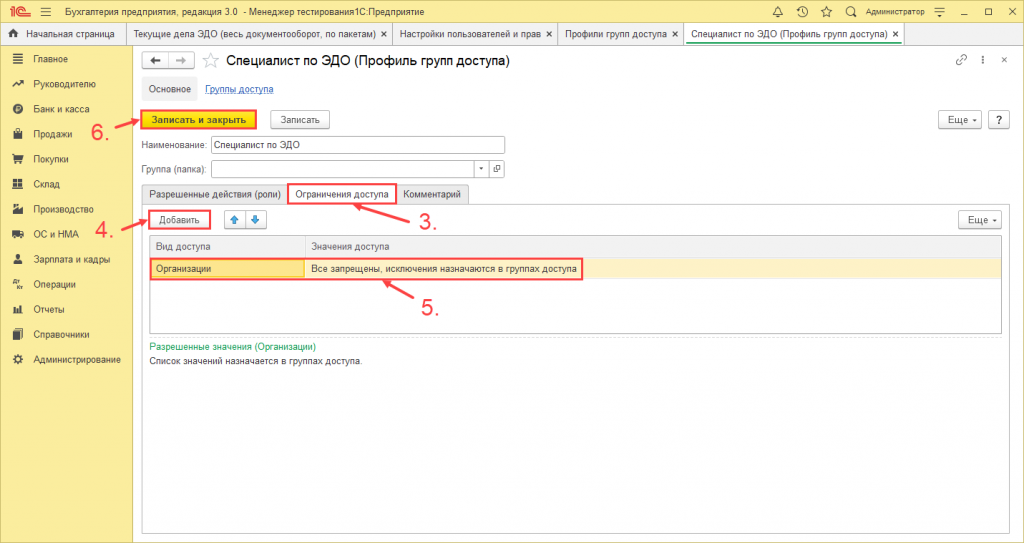Open the table's Еще menu
Image resolution: width=1024 pixels, height=543 pixels.
coord(980,220)
